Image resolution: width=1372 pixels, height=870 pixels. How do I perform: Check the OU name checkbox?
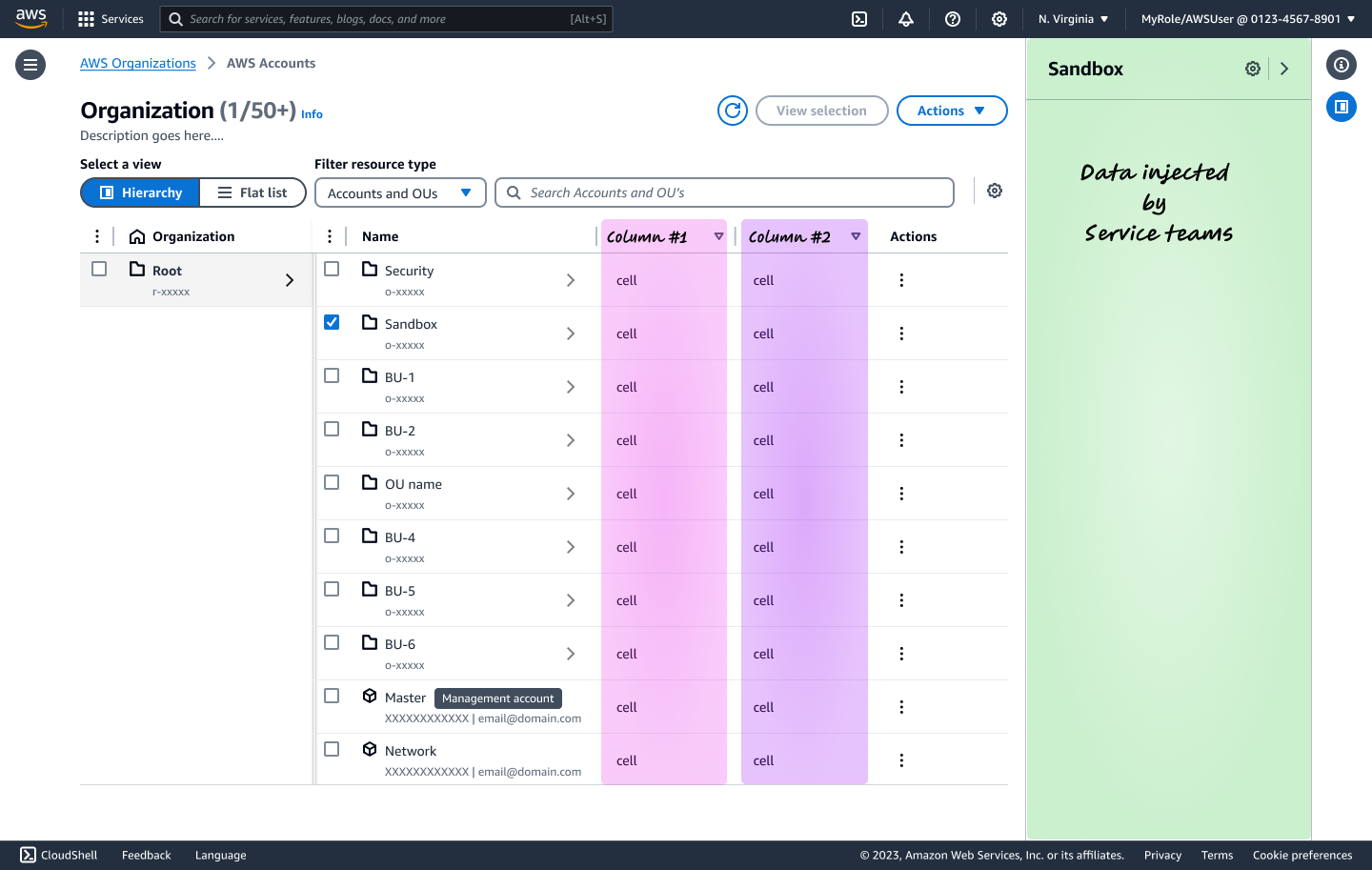point(332,482)
